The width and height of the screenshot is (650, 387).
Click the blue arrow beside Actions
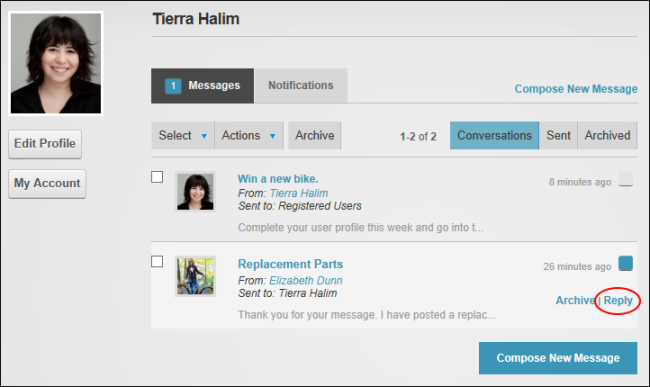(x=272, y=136)
